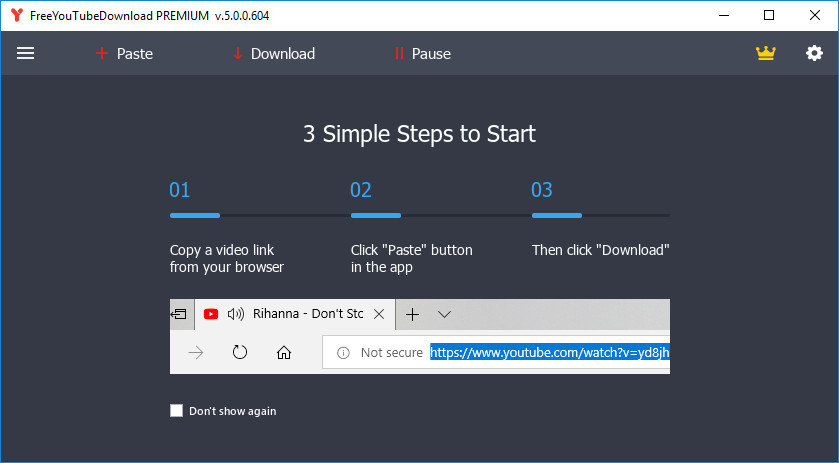Enable the "Don't show again" checkbox

(177, 411)
